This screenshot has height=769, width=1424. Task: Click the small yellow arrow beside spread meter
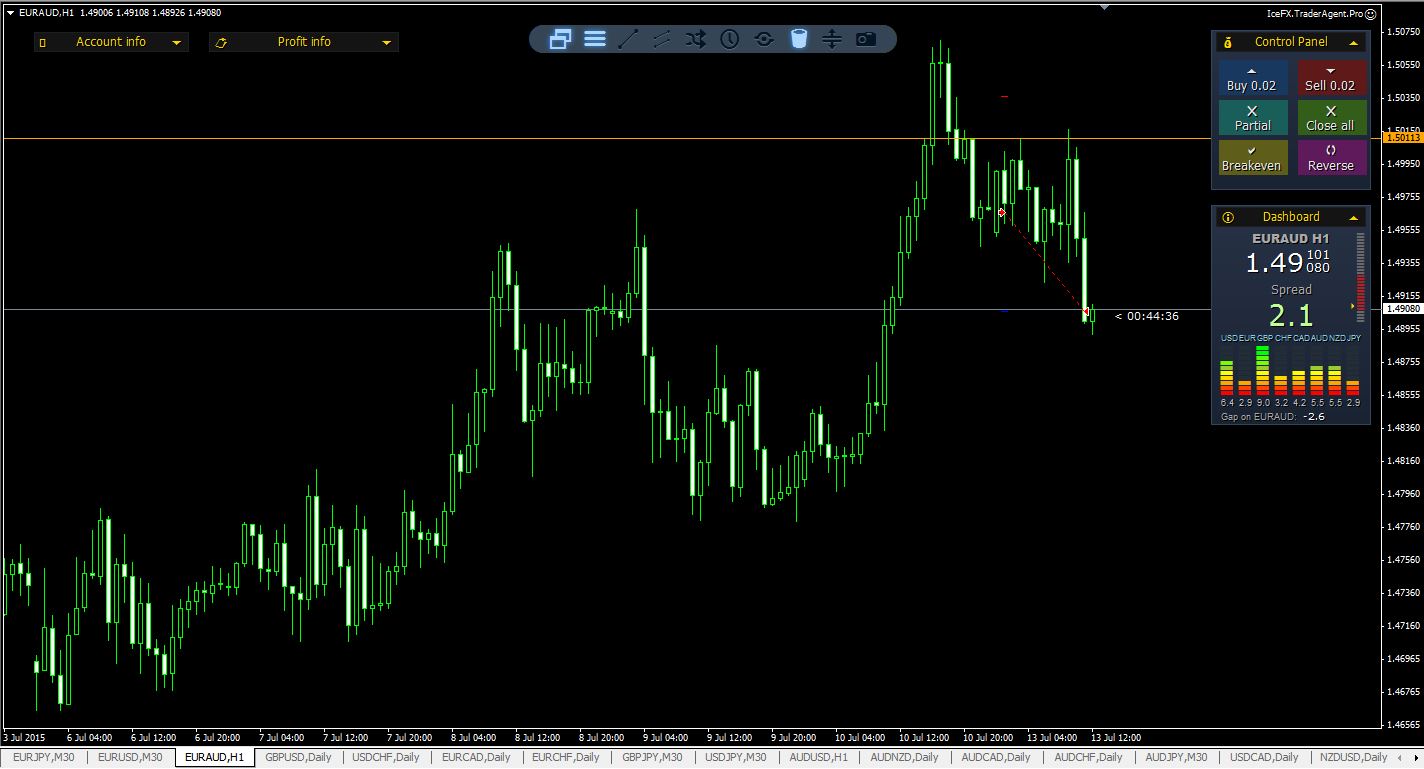tap(1353, 306)
